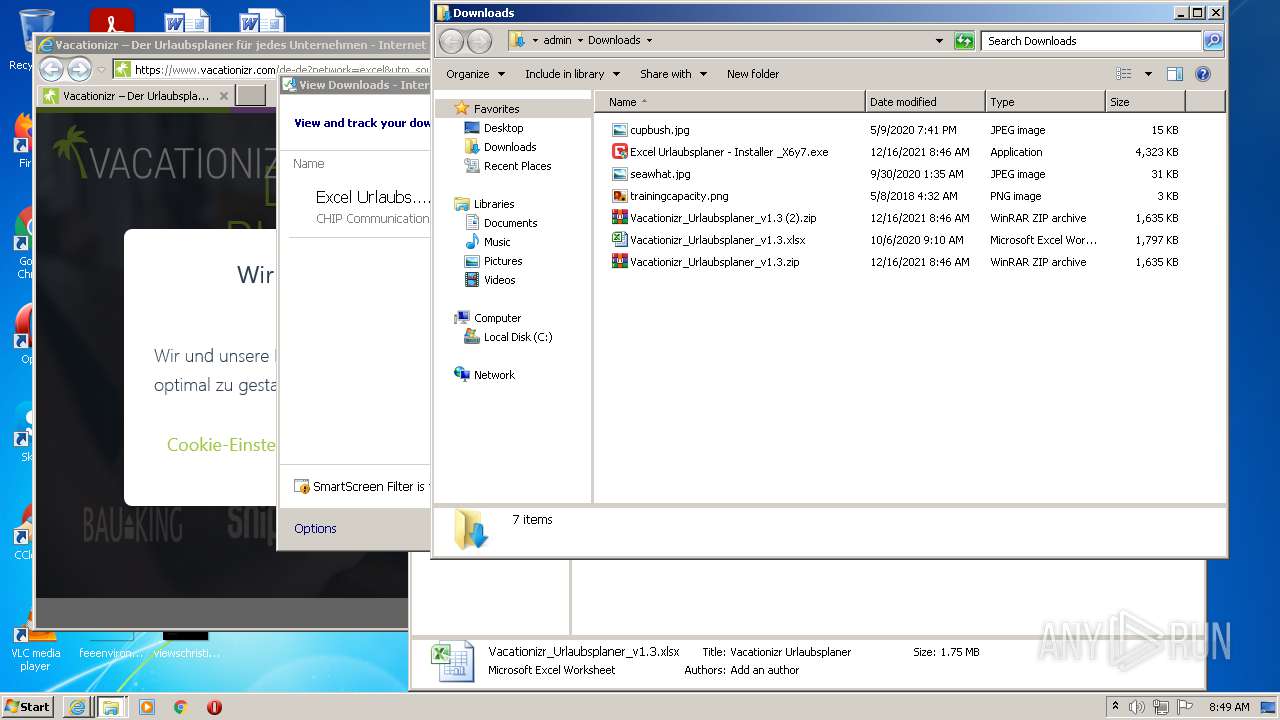The image size is (1280, 720).
Task: Sort by the Type column header
Action: tap(1045, 102)
